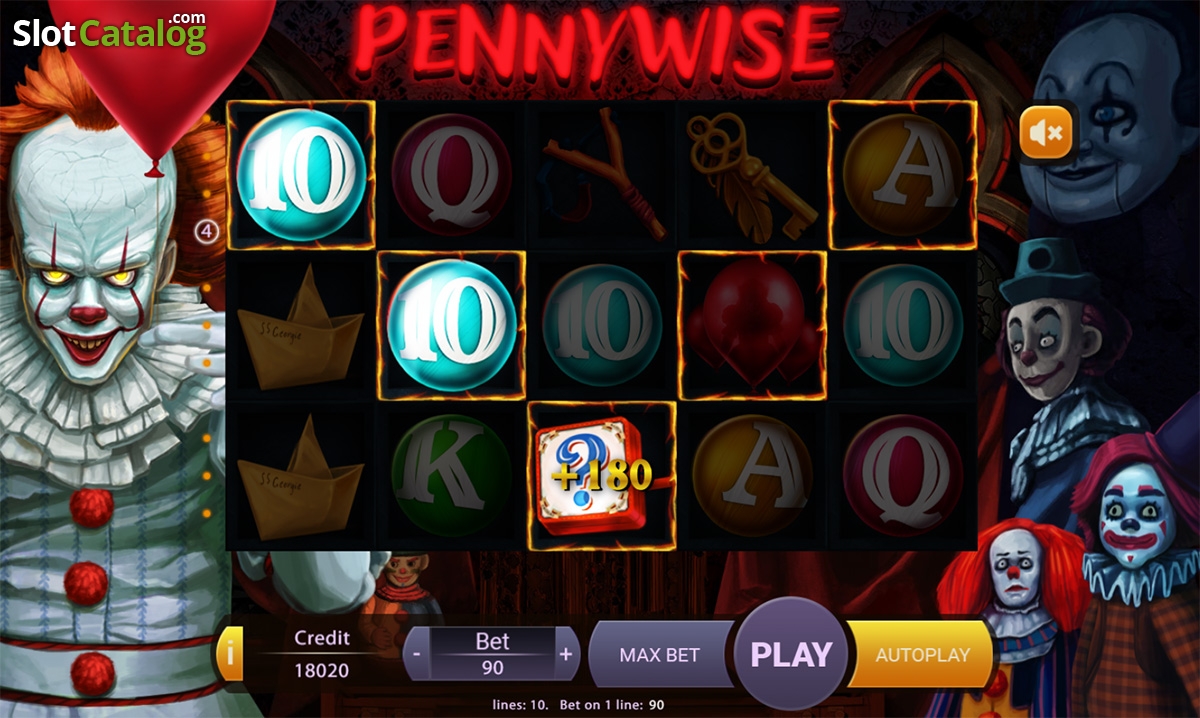This screenshot has width=1200, height=718.
Task: Start AUTOPLAY mode
Action: pos(922,655)
